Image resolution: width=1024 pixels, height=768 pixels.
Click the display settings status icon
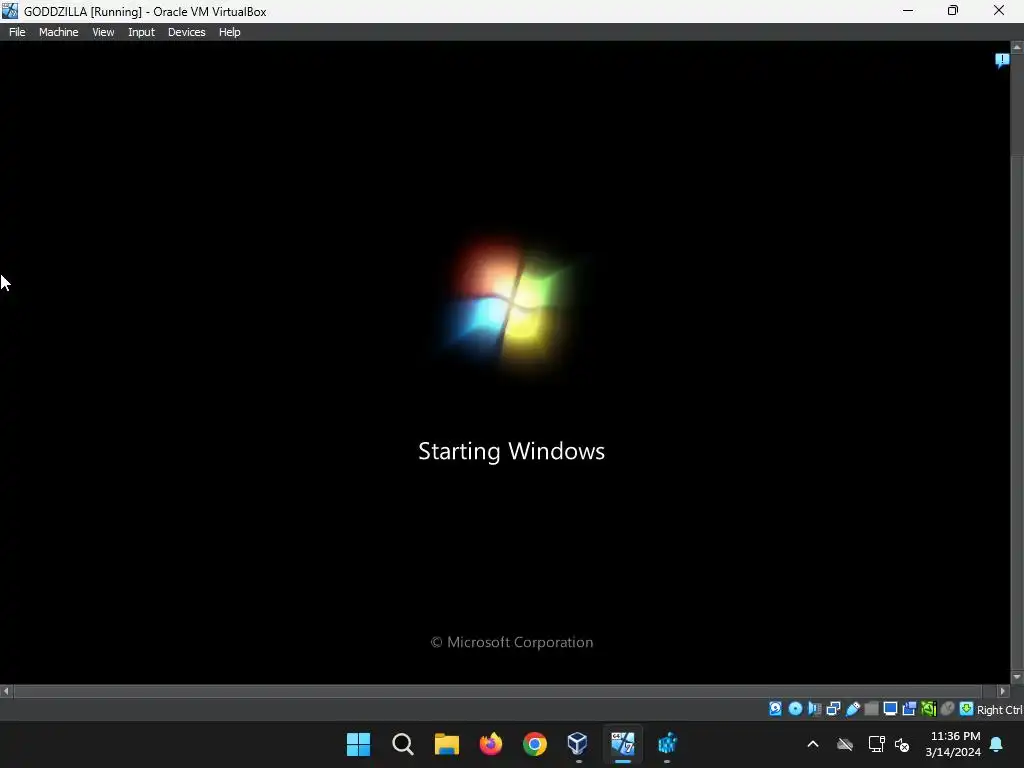click(x=890, y=709)
